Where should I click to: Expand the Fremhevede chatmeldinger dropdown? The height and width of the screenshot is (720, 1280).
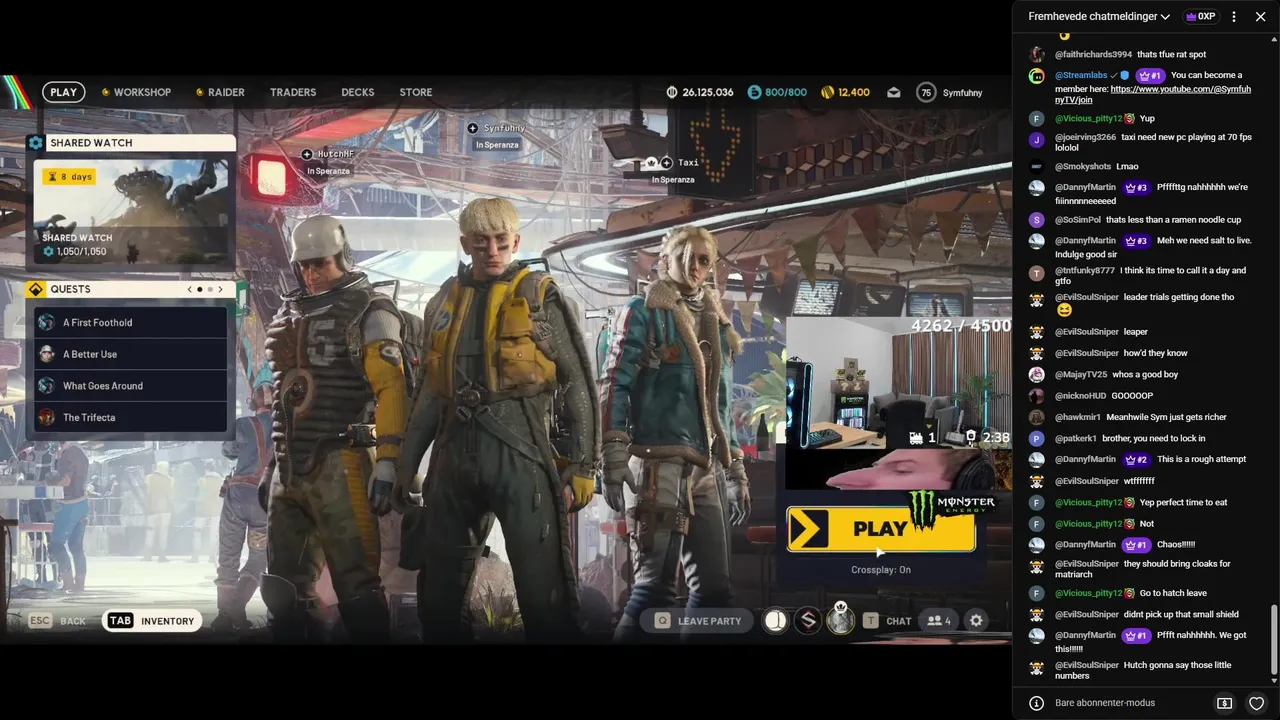[x=1099, y=17]
